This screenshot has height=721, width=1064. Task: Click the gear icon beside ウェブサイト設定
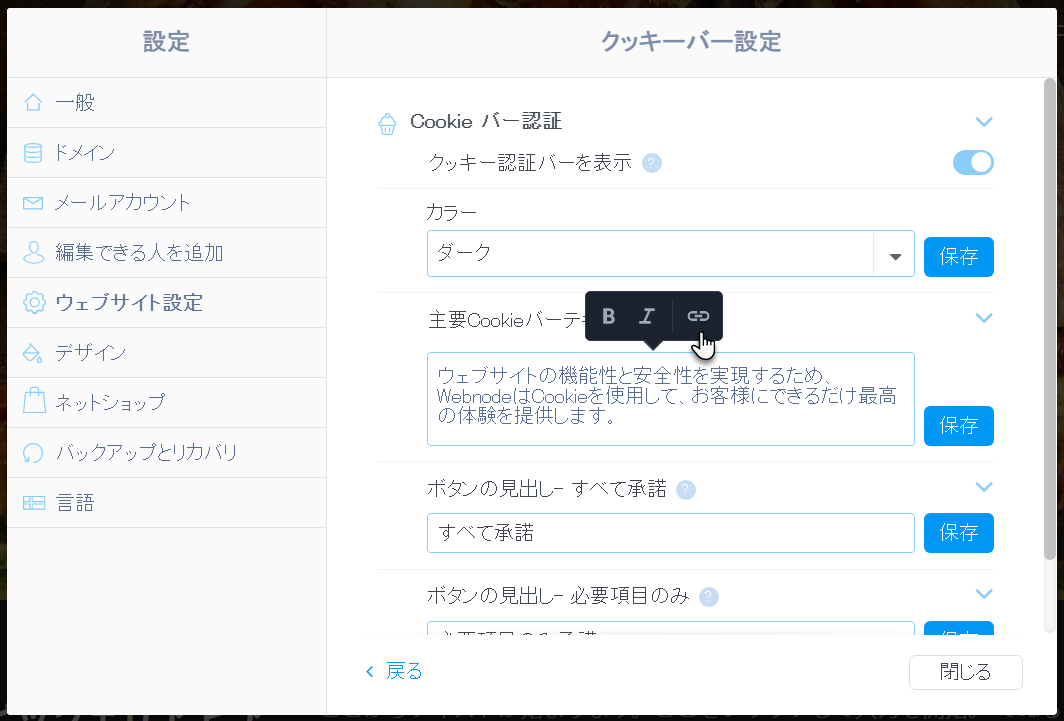pos(33,303)
